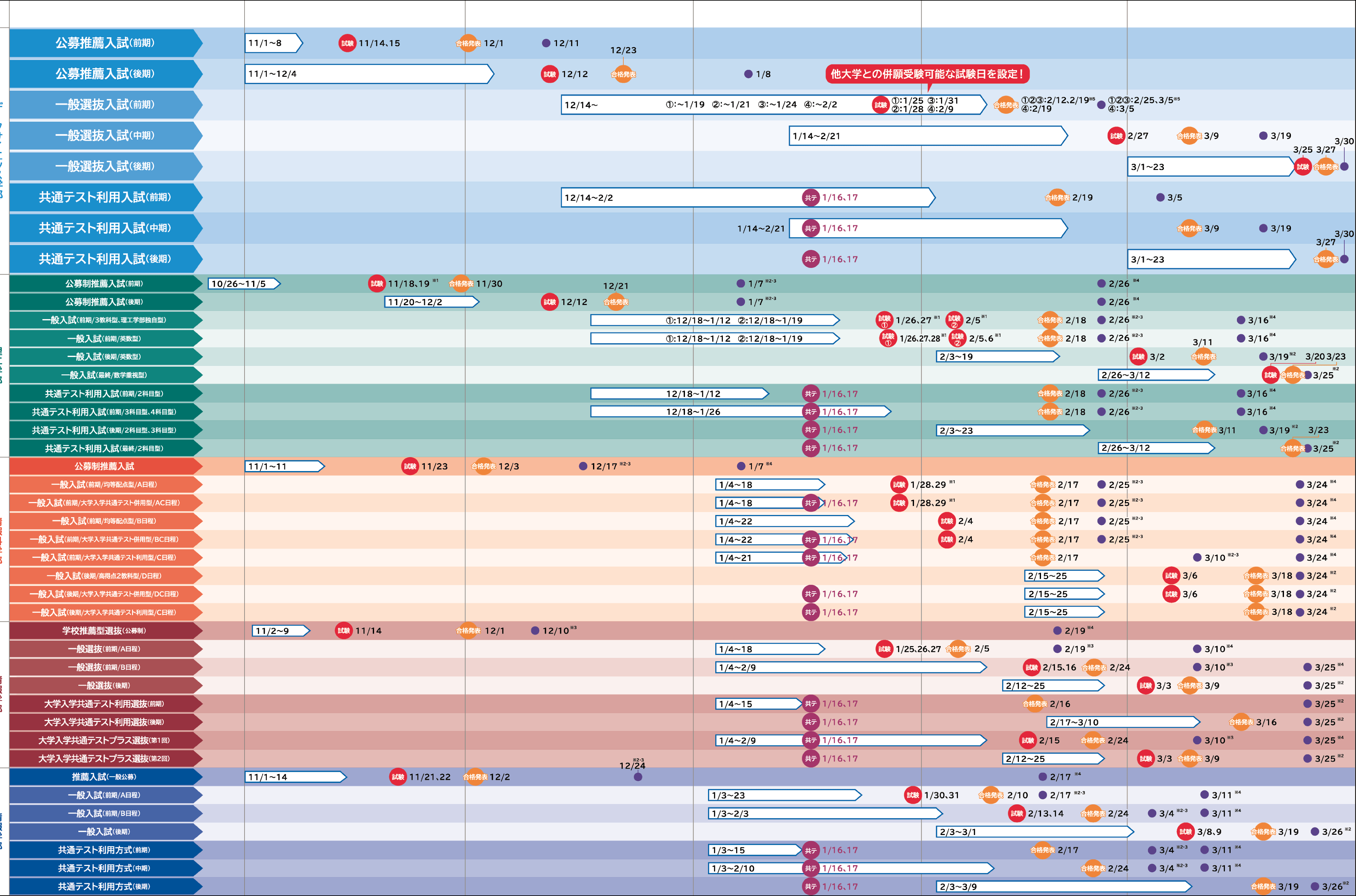The image size is (1356, 896).
Task: Click the 試験 icon next to 2/27
Action: click(1117, 136)
